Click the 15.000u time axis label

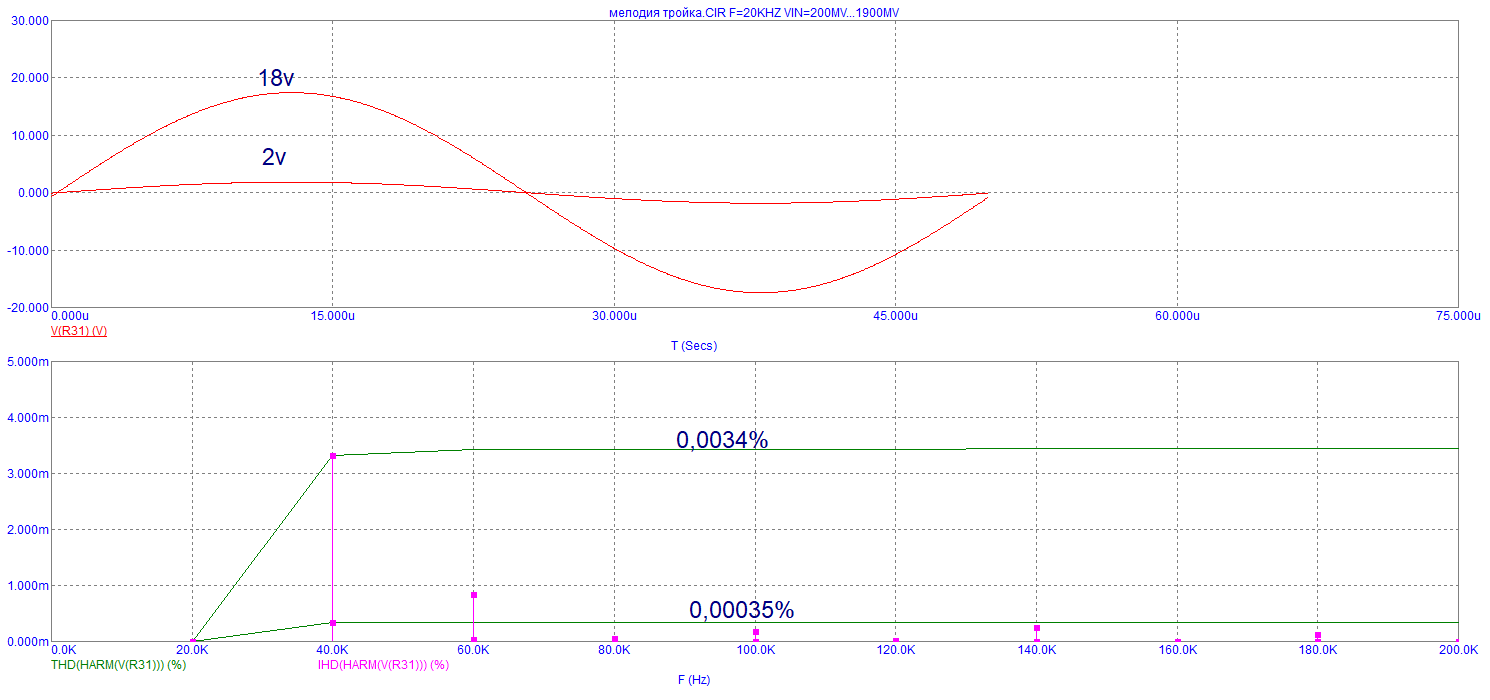tap(332, 316)
